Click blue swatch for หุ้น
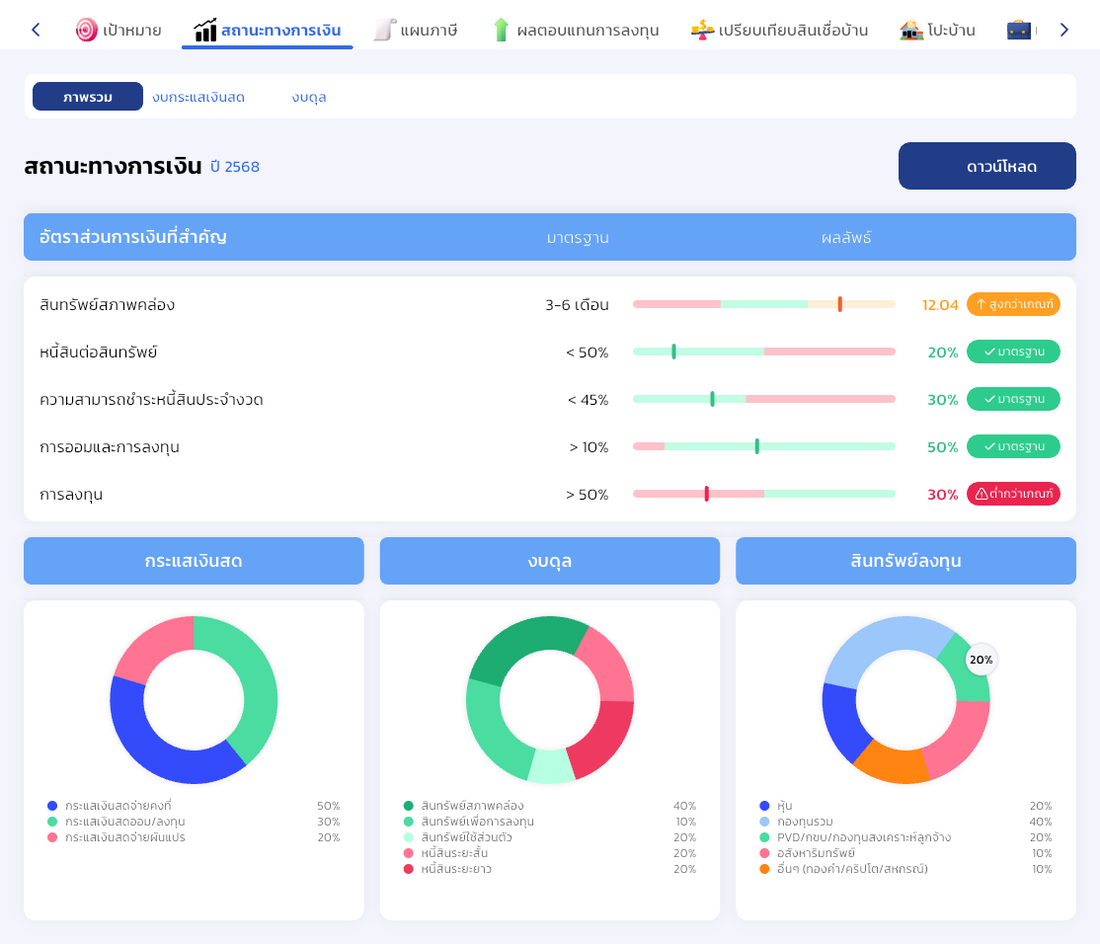 [765, 806]
